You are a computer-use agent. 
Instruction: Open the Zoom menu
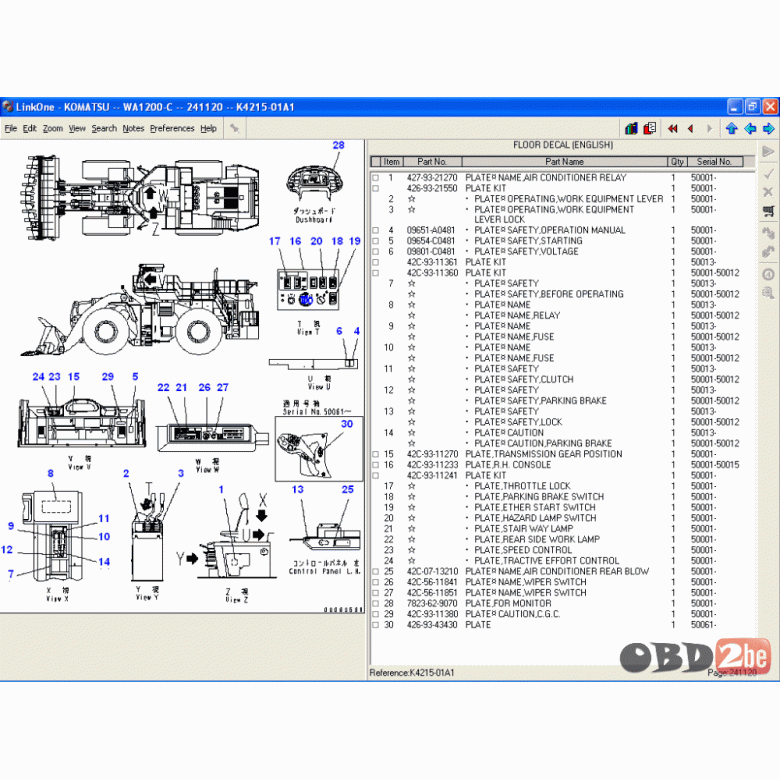pyautogui.click(x=52, y=128)
